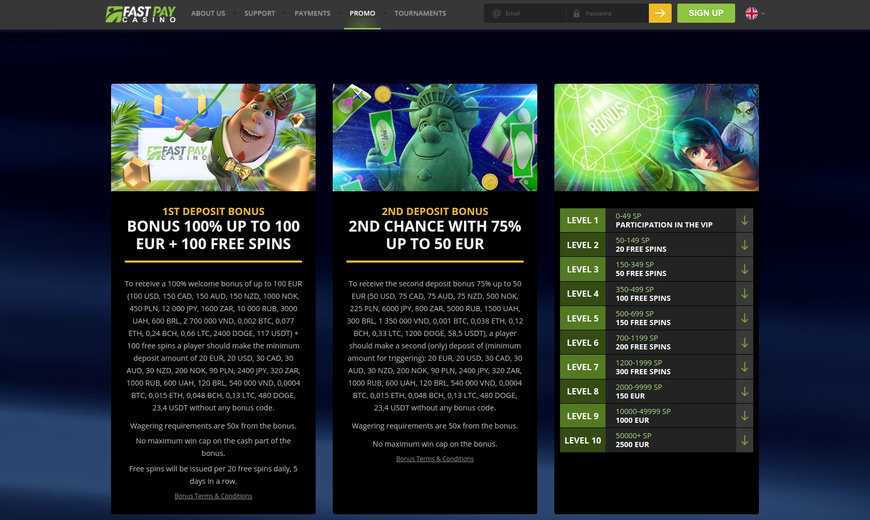Click the '2500 EUR' reward text
This screenshot has height=520, width=870.
click(x=632, y=445)
